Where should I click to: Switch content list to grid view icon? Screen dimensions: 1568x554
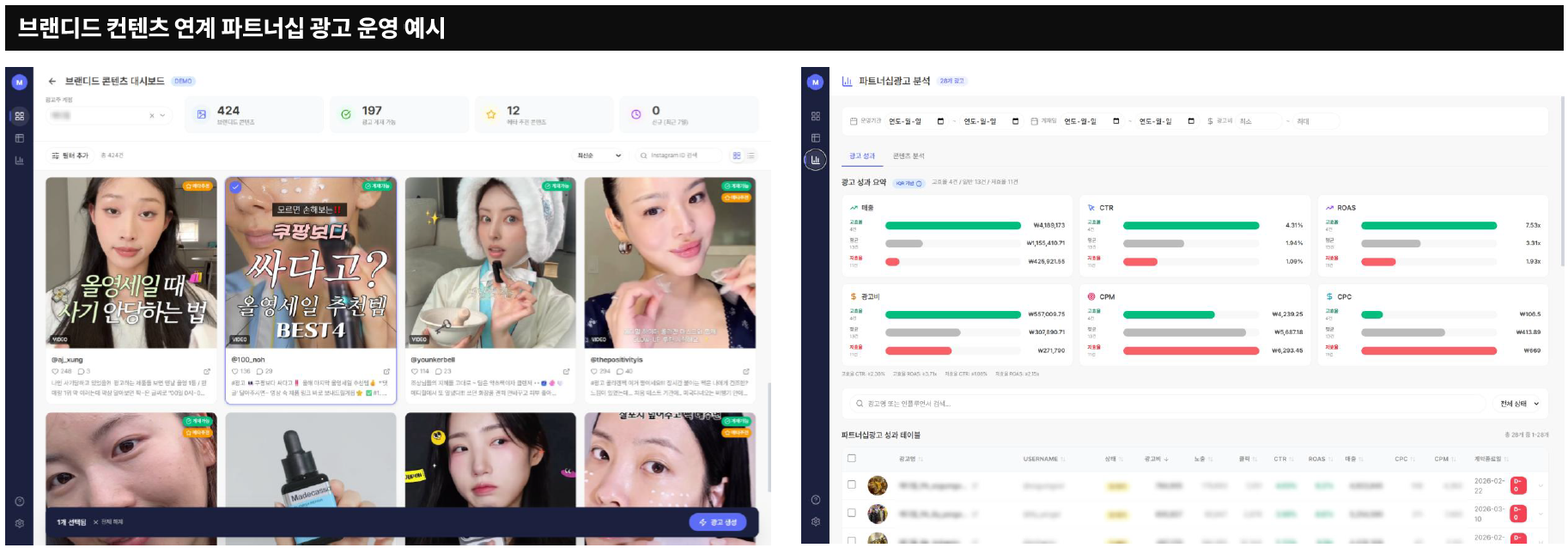pyautogui.click(x=737, y=155)
